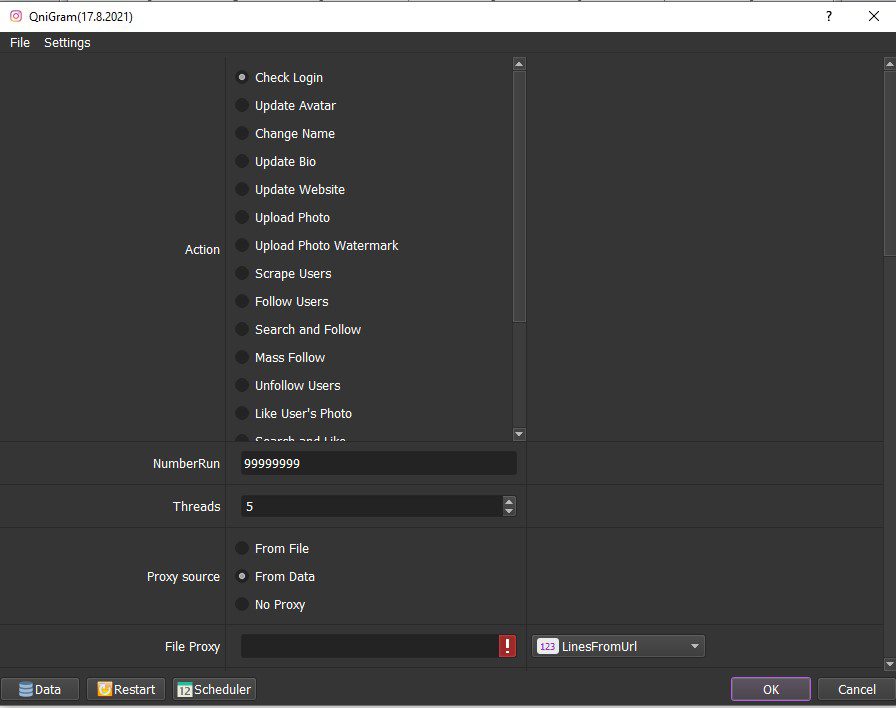Image resolution: width=896 pixels, height=708 pixels.
Task: Choose the No Proxy option
Action: click(x=271, y=605)
